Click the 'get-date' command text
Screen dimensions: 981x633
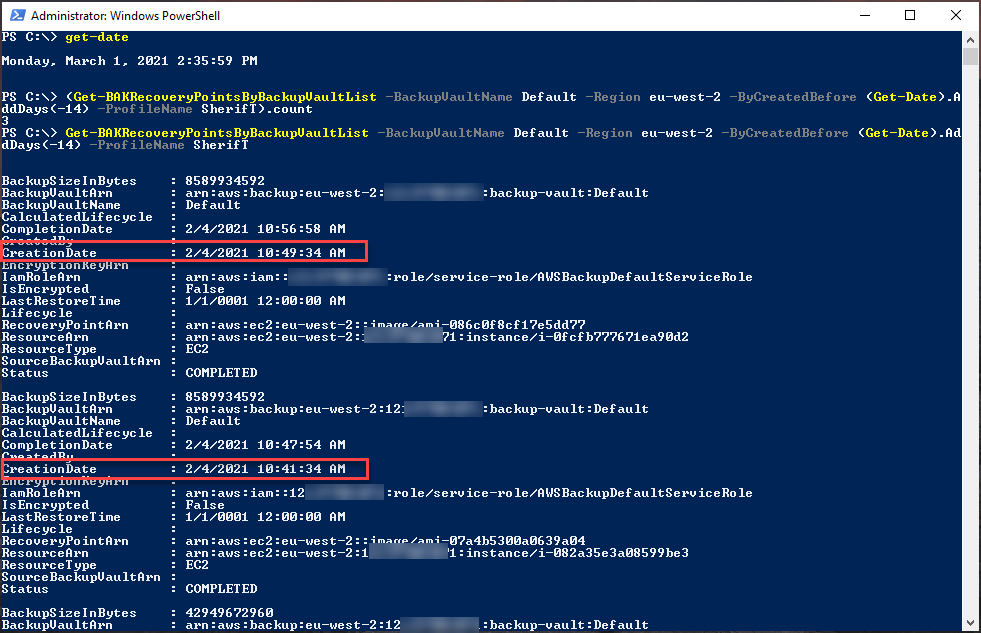click(97, 37)
